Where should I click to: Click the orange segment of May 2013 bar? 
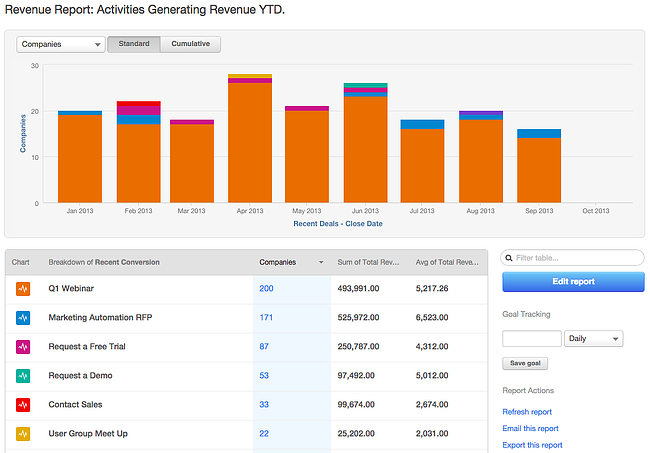pos(307,157)
